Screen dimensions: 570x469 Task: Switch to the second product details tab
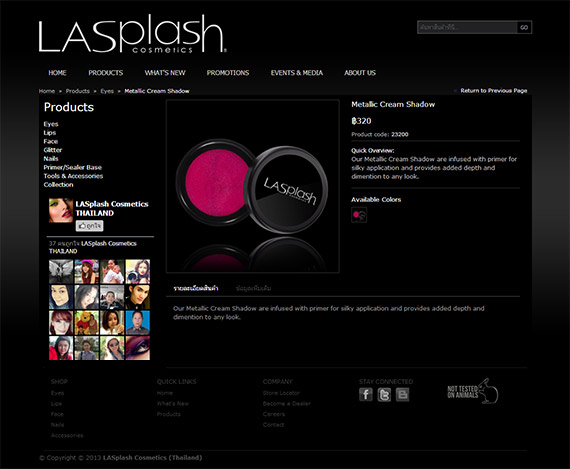pyautogui.click(x=253, y=288)
